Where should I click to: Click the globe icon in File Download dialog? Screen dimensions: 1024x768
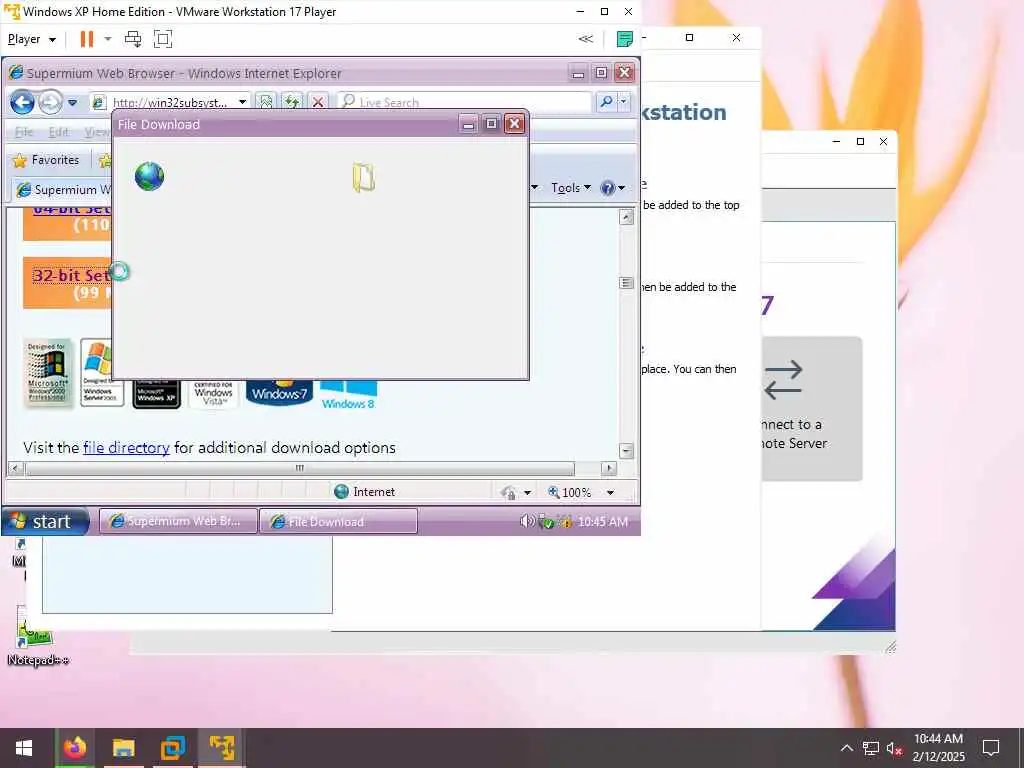(x=150, y=176)
